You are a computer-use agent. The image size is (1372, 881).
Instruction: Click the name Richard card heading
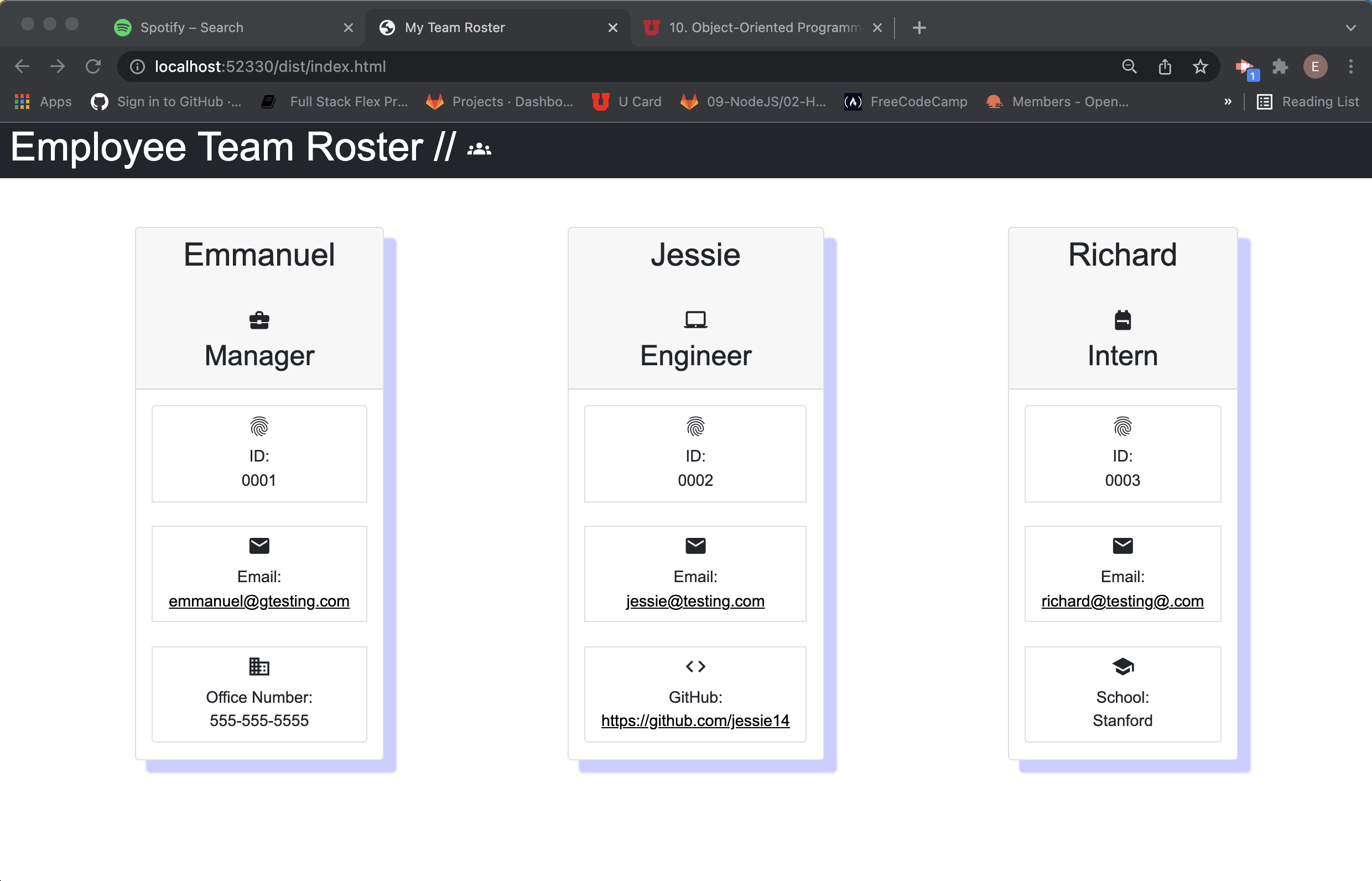(x=1122, y=255)
